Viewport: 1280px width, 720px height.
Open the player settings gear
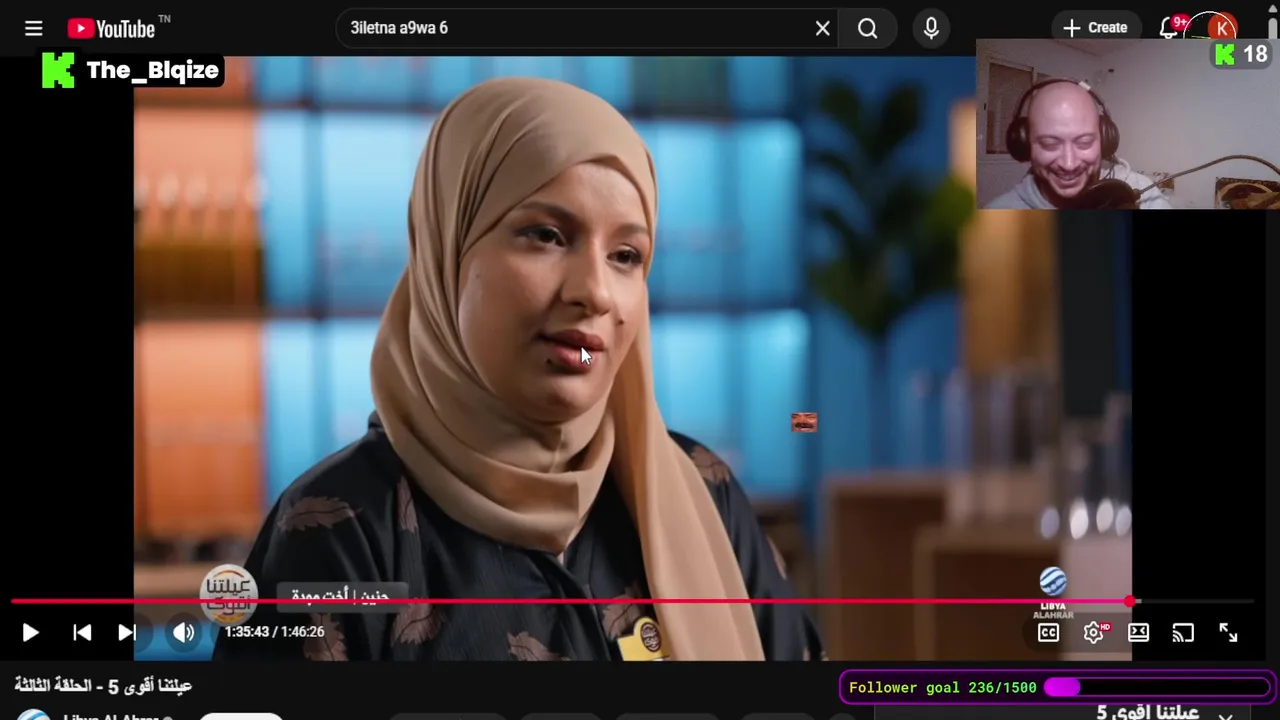[1094, 632]
